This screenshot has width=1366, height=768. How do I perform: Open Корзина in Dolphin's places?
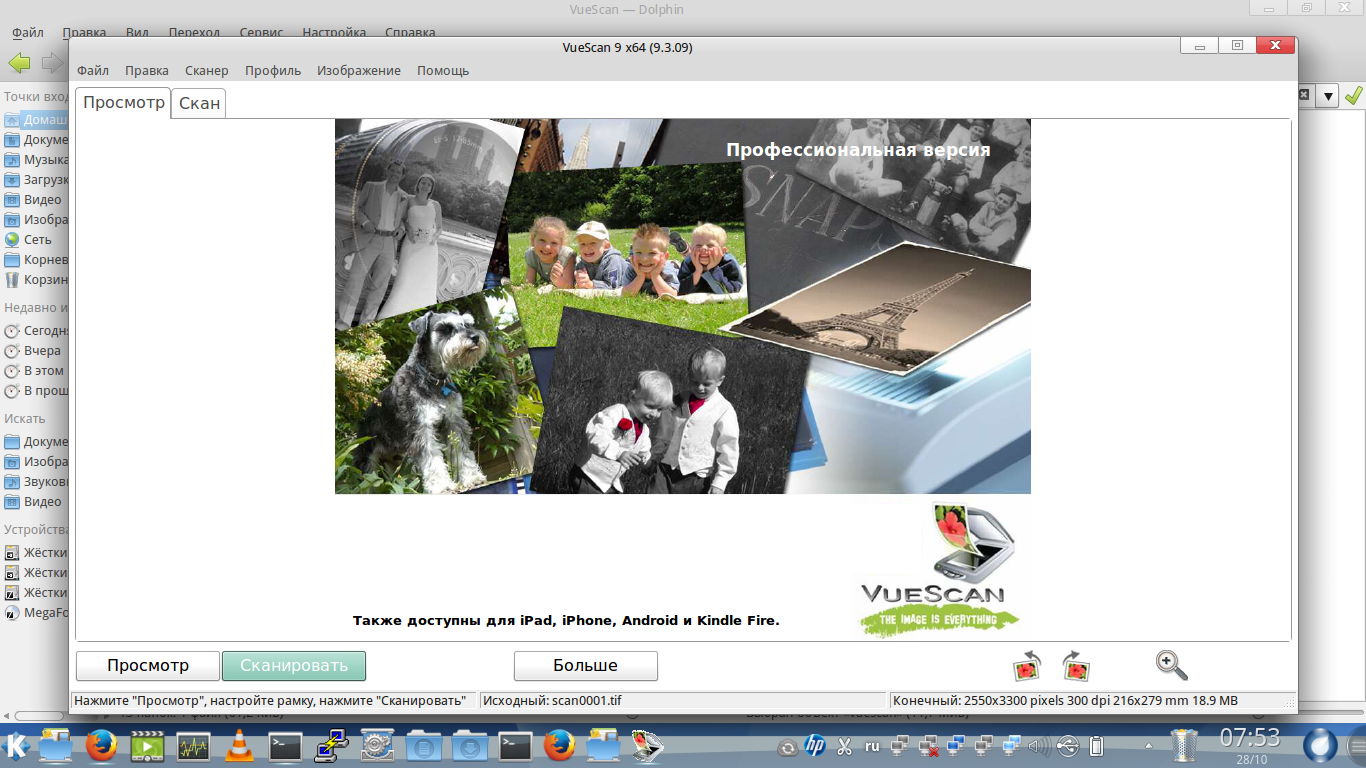pyautogui.click(x=36, y=280)
